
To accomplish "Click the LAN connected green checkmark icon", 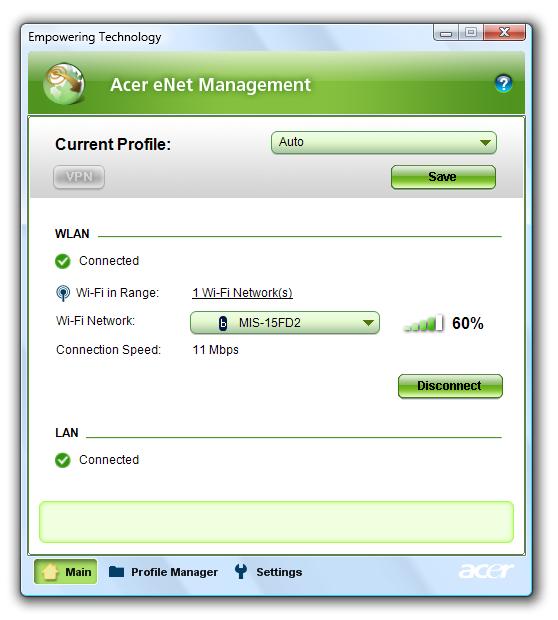I will point(62,460).
